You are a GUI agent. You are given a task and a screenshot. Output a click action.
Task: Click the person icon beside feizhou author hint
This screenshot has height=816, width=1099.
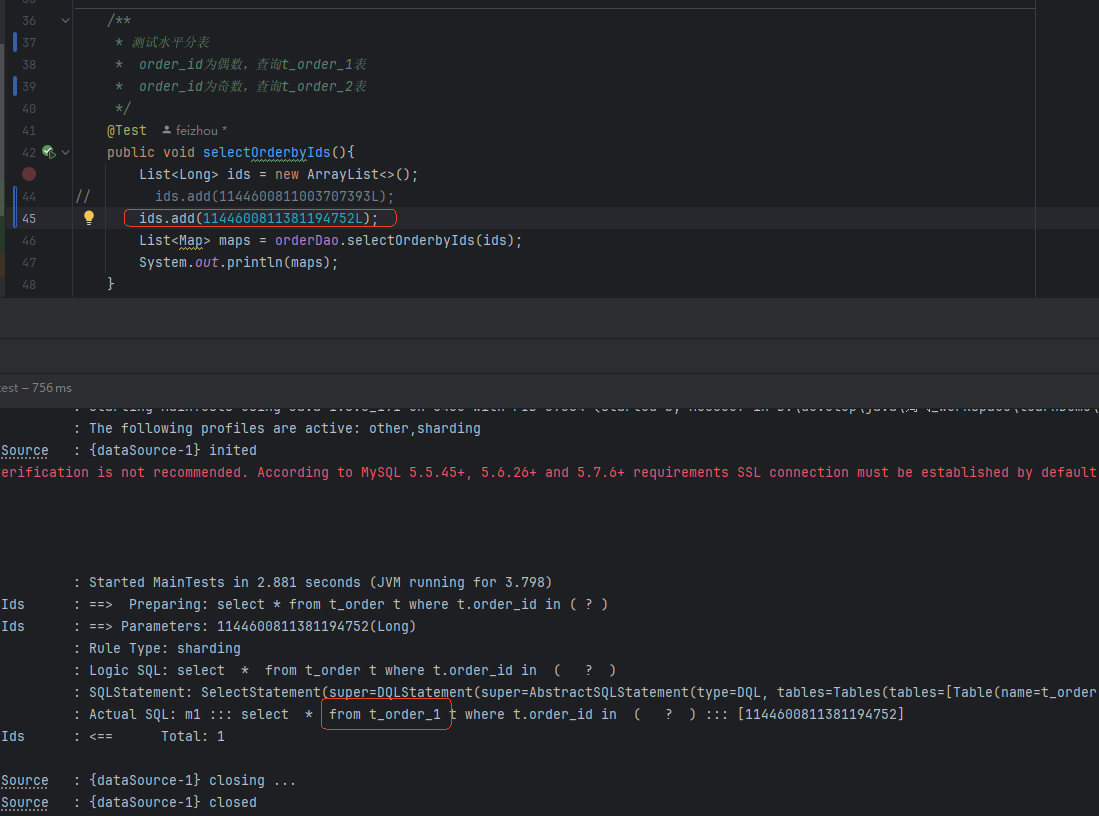166,130
